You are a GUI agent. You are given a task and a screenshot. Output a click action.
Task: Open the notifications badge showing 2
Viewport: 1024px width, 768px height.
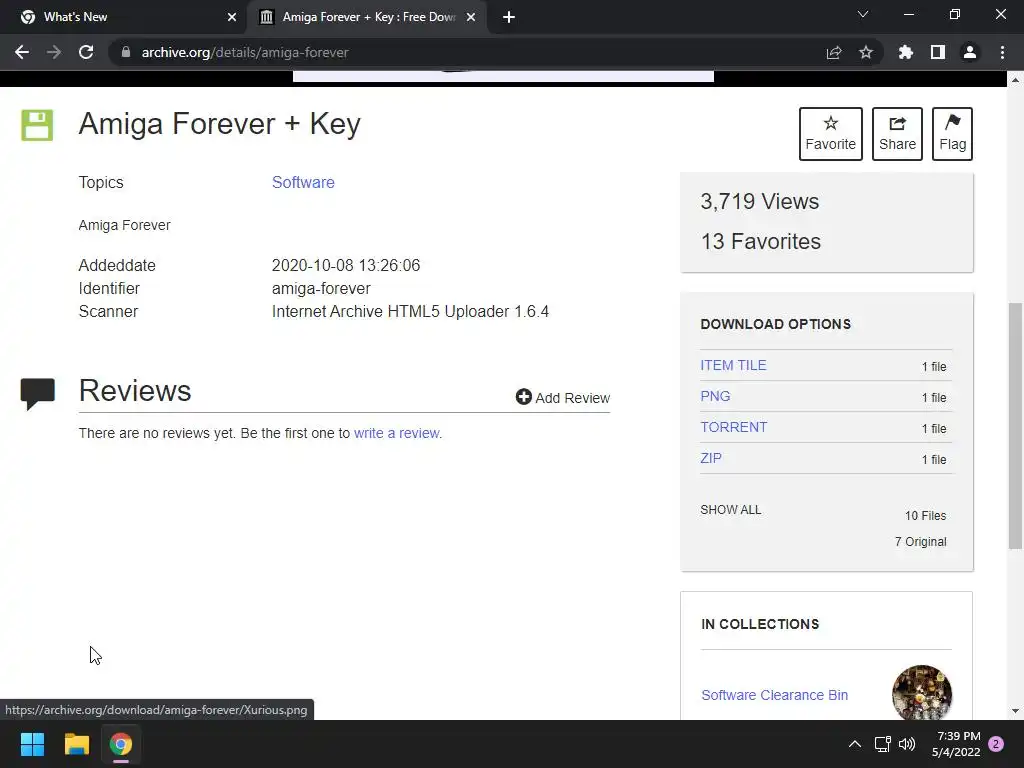coord(996,744)
